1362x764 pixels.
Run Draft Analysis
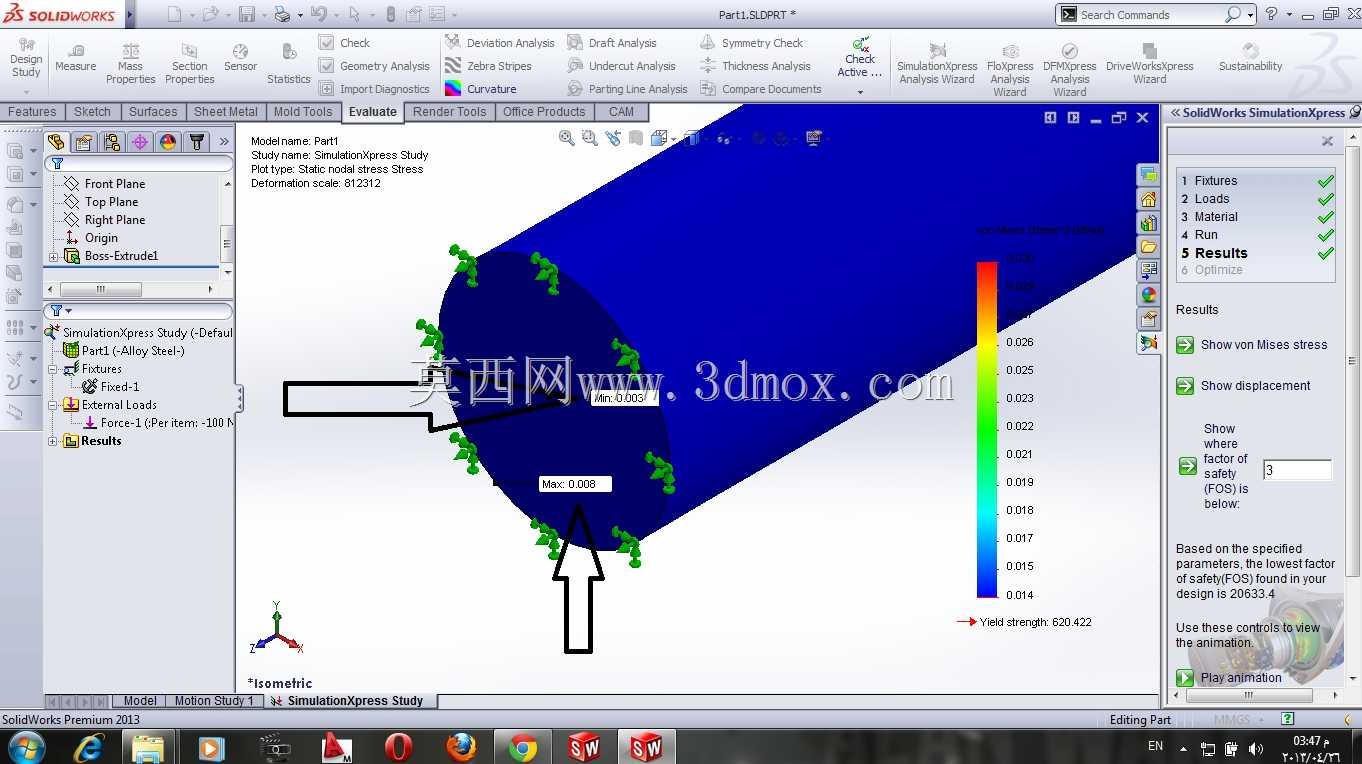[x=612, y=43]
